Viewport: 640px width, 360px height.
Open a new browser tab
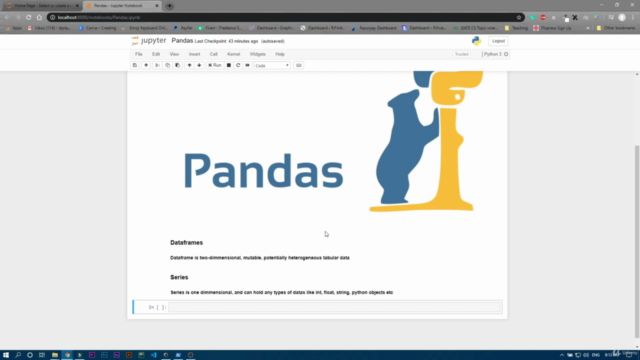pos(169,6)
